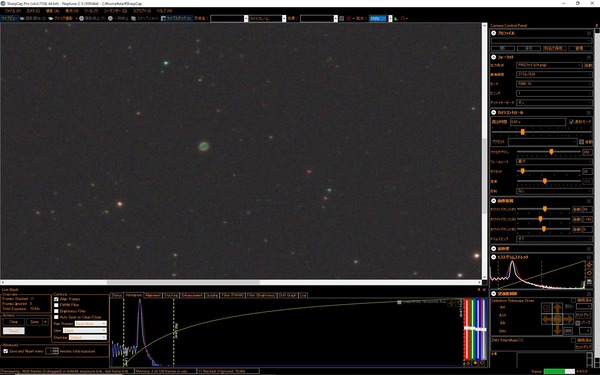Click the gray grid toolbar icon
This screenshot has width=600, height=375.
342,18
